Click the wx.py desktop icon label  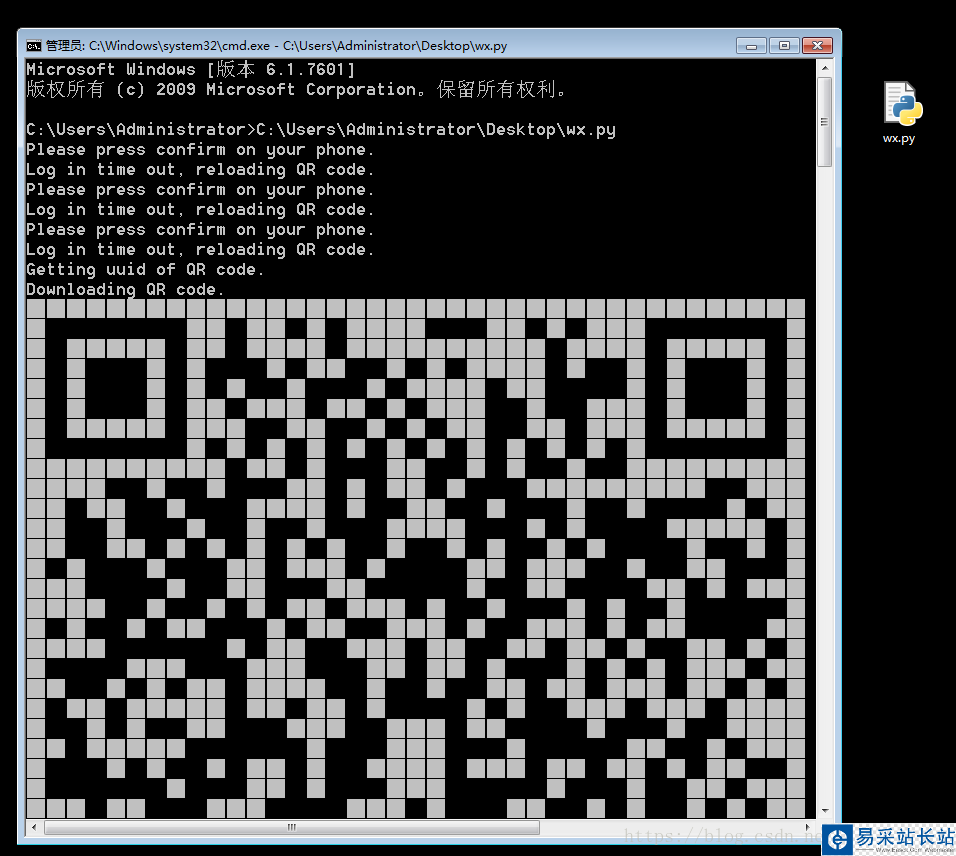coord(899,138)
